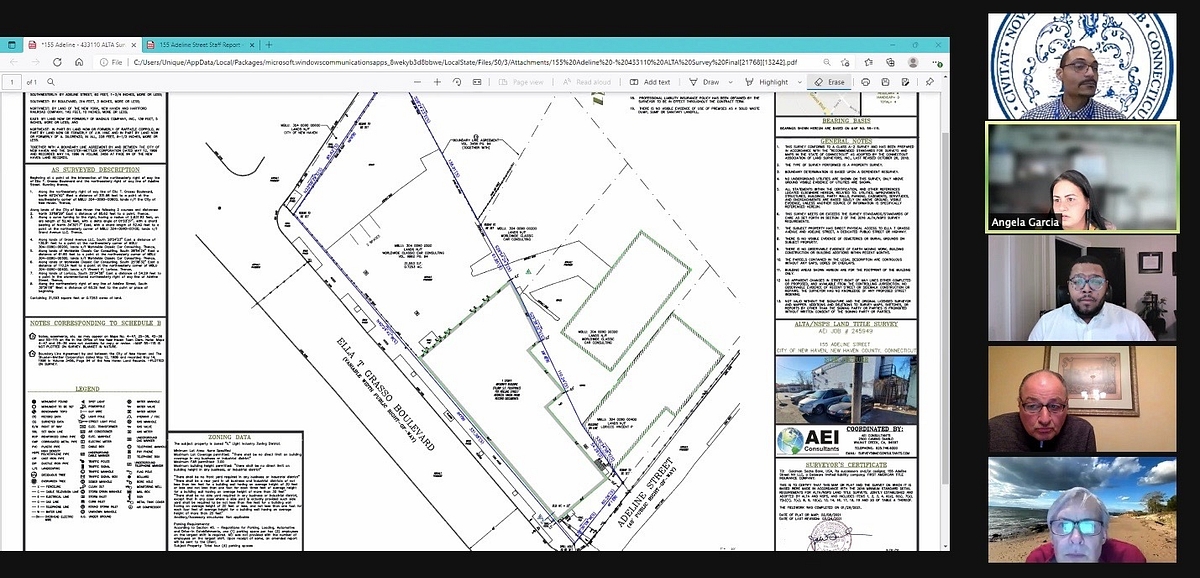Print the PDF document
Image resolution: width=1200 pixels, height=578 pixels.
click(x=866, y=82)
